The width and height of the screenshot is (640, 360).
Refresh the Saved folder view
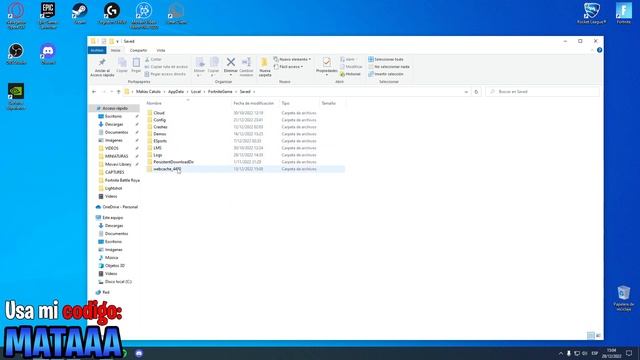click(x=476, y=92)
